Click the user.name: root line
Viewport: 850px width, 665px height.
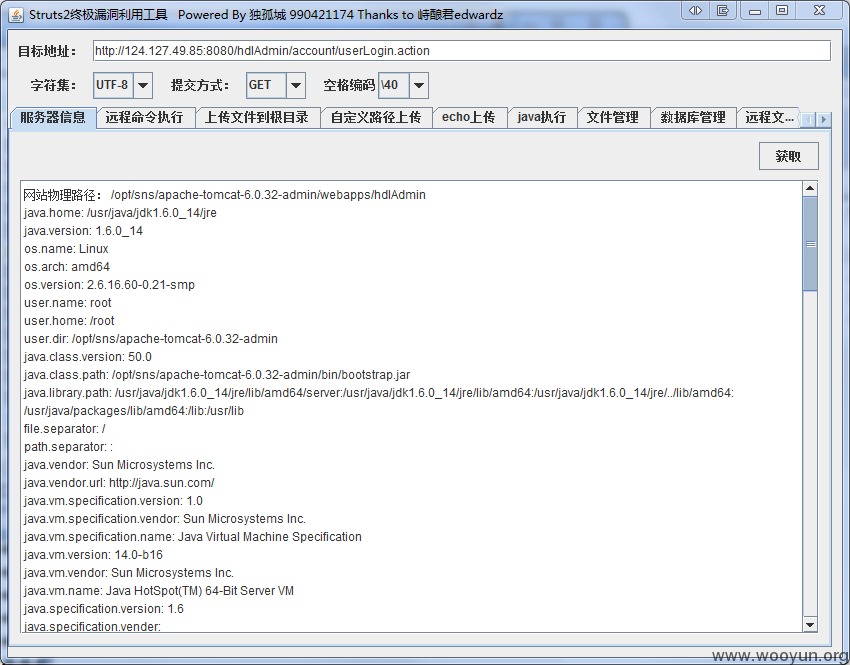pyautogui.click(x=68, y=302)
